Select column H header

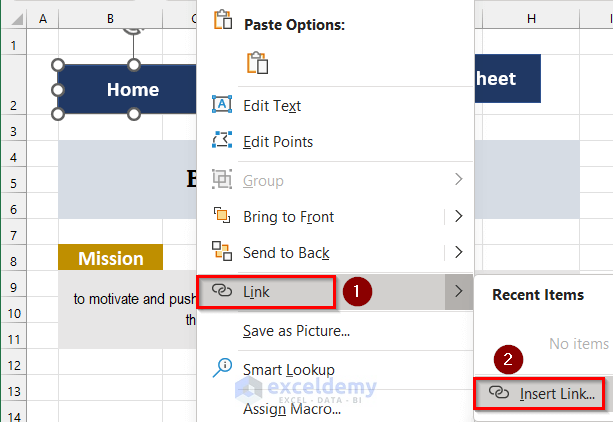530,19
